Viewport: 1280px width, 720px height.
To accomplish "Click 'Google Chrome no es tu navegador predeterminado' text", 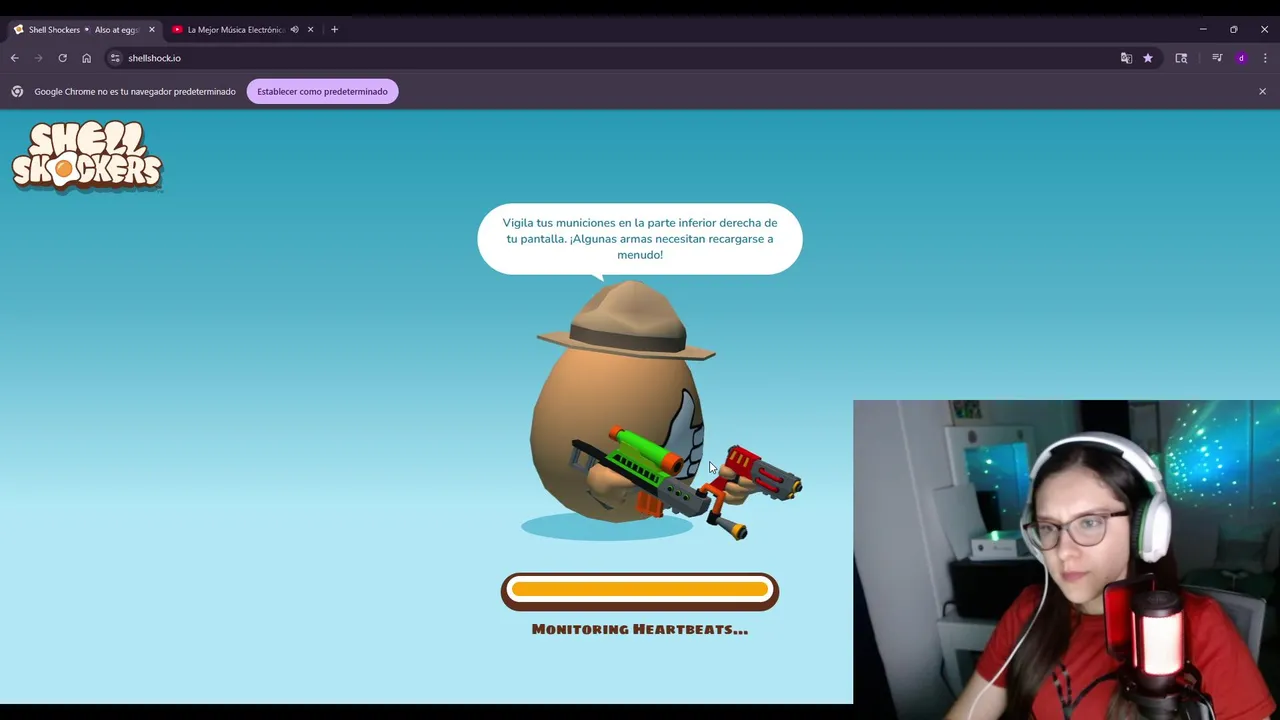I will tap(135, 92).
